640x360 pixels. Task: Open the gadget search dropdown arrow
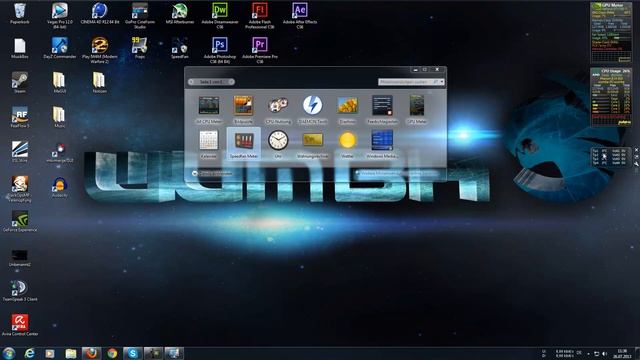pos(442,82)
